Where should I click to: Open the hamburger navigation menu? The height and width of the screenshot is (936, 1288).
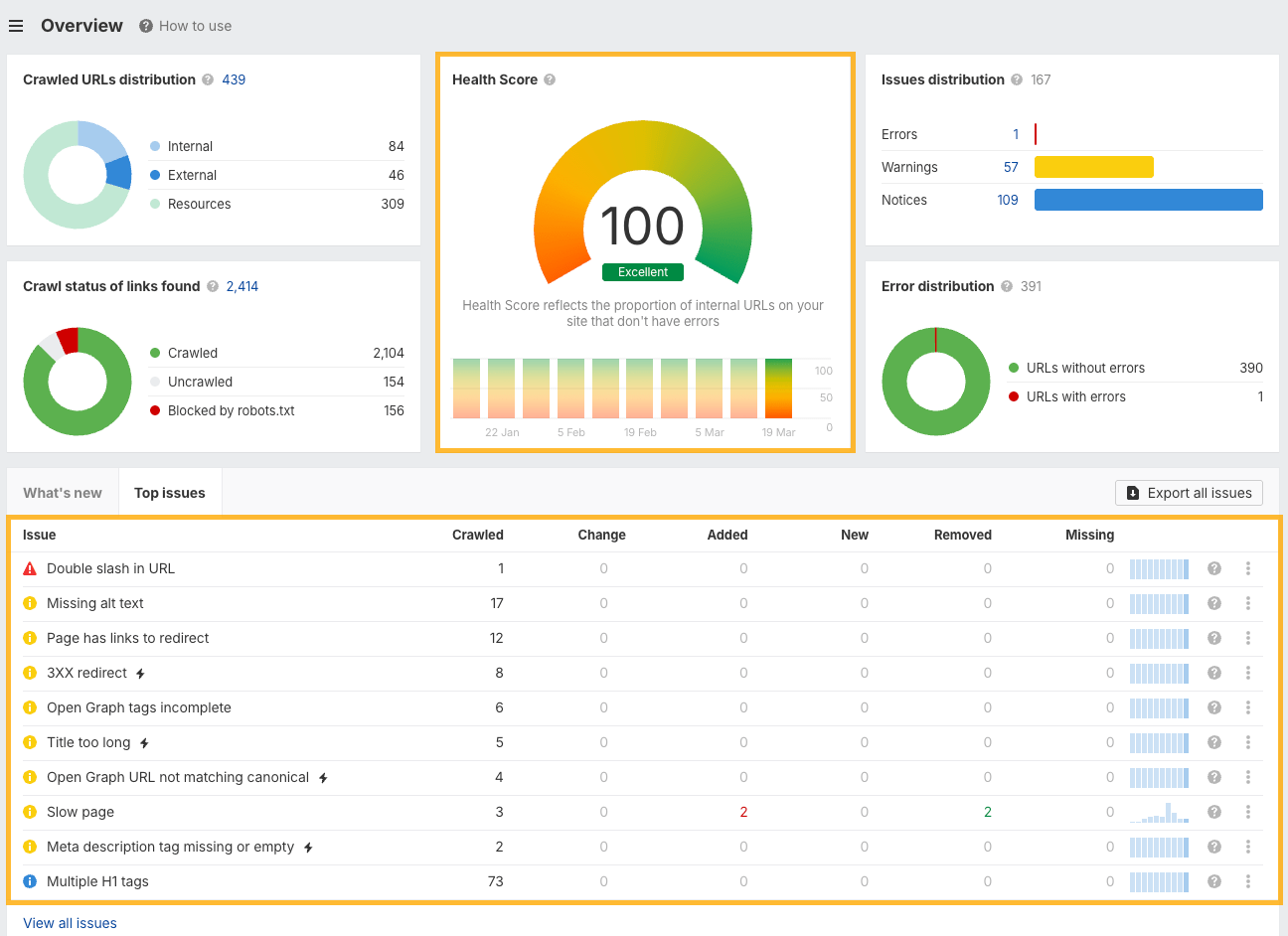tap(16, 26)
